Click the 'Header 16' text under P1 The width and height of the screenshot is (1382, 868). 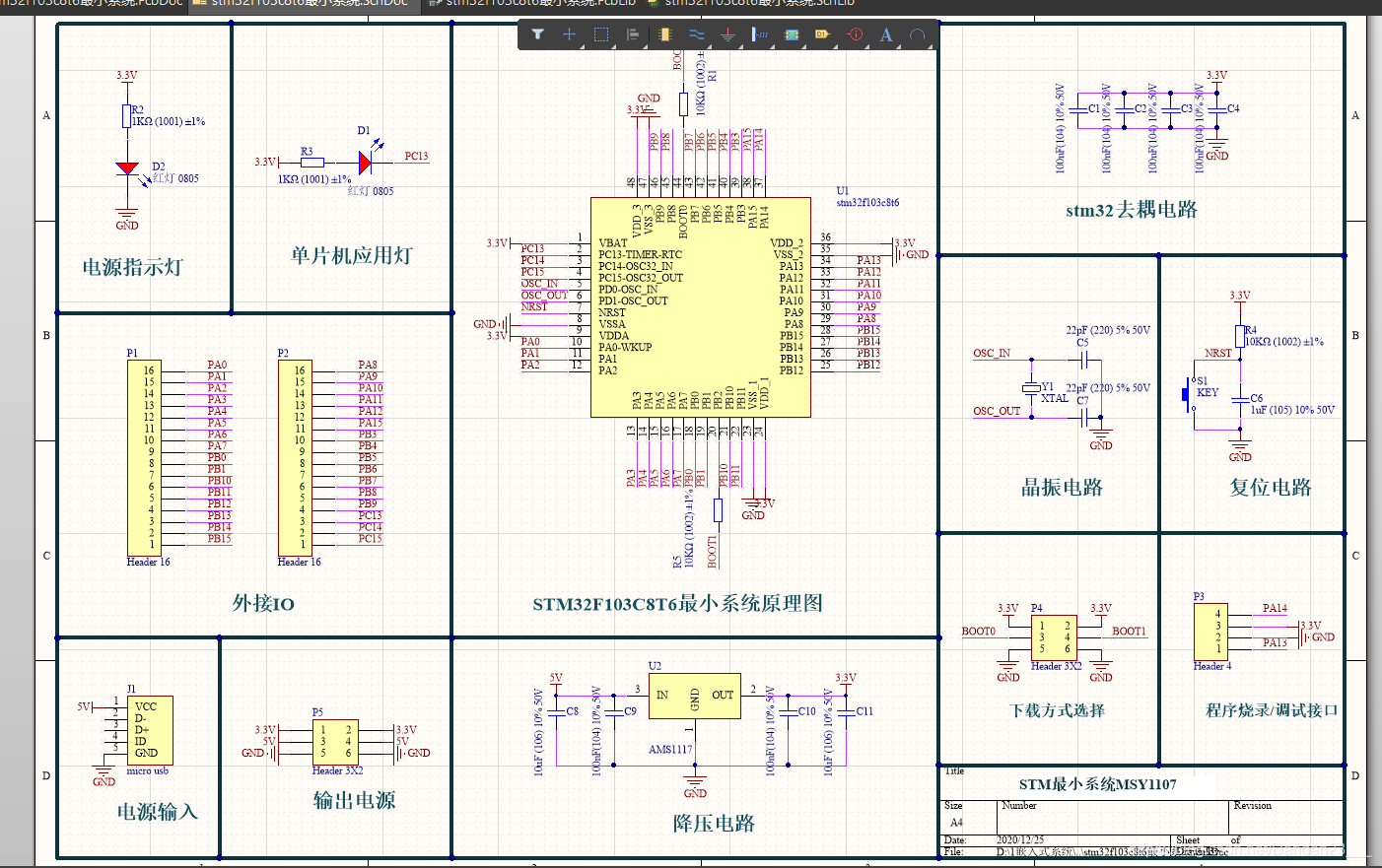click(148, 562)
